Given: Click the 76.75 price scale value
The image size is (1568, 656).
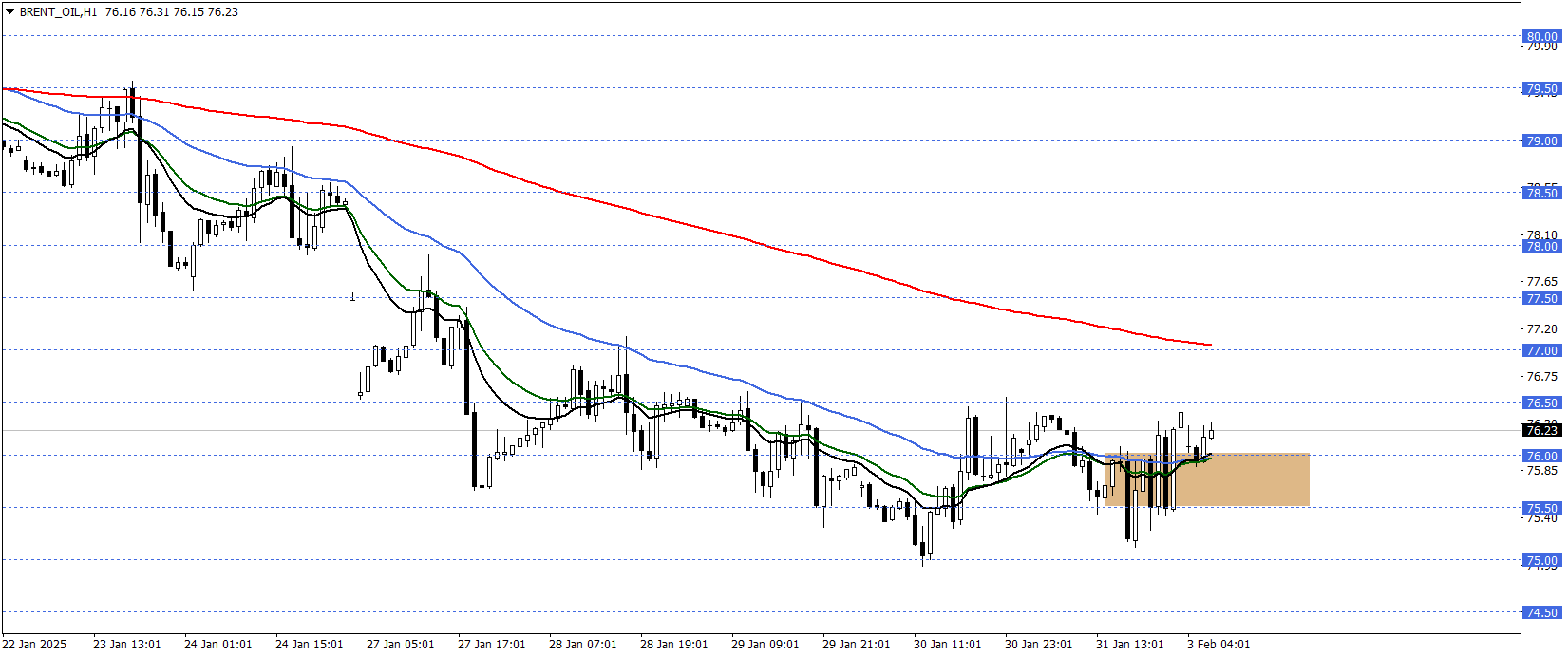Looking at the screenshot, I should [1541, 376].
